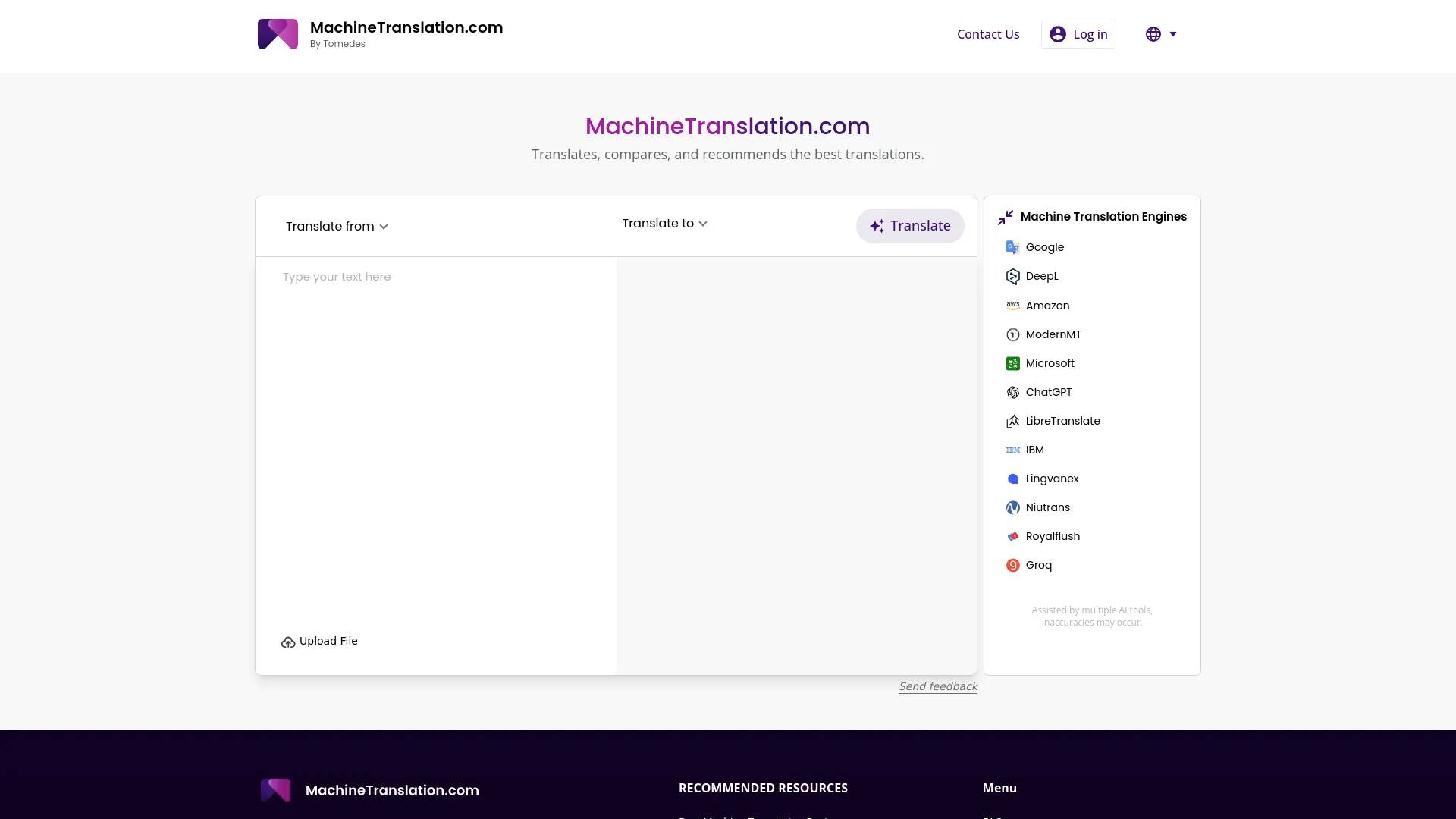Select the DeepL engine label
Viewport: 1456px width, 819px height.
(1042, 276)
